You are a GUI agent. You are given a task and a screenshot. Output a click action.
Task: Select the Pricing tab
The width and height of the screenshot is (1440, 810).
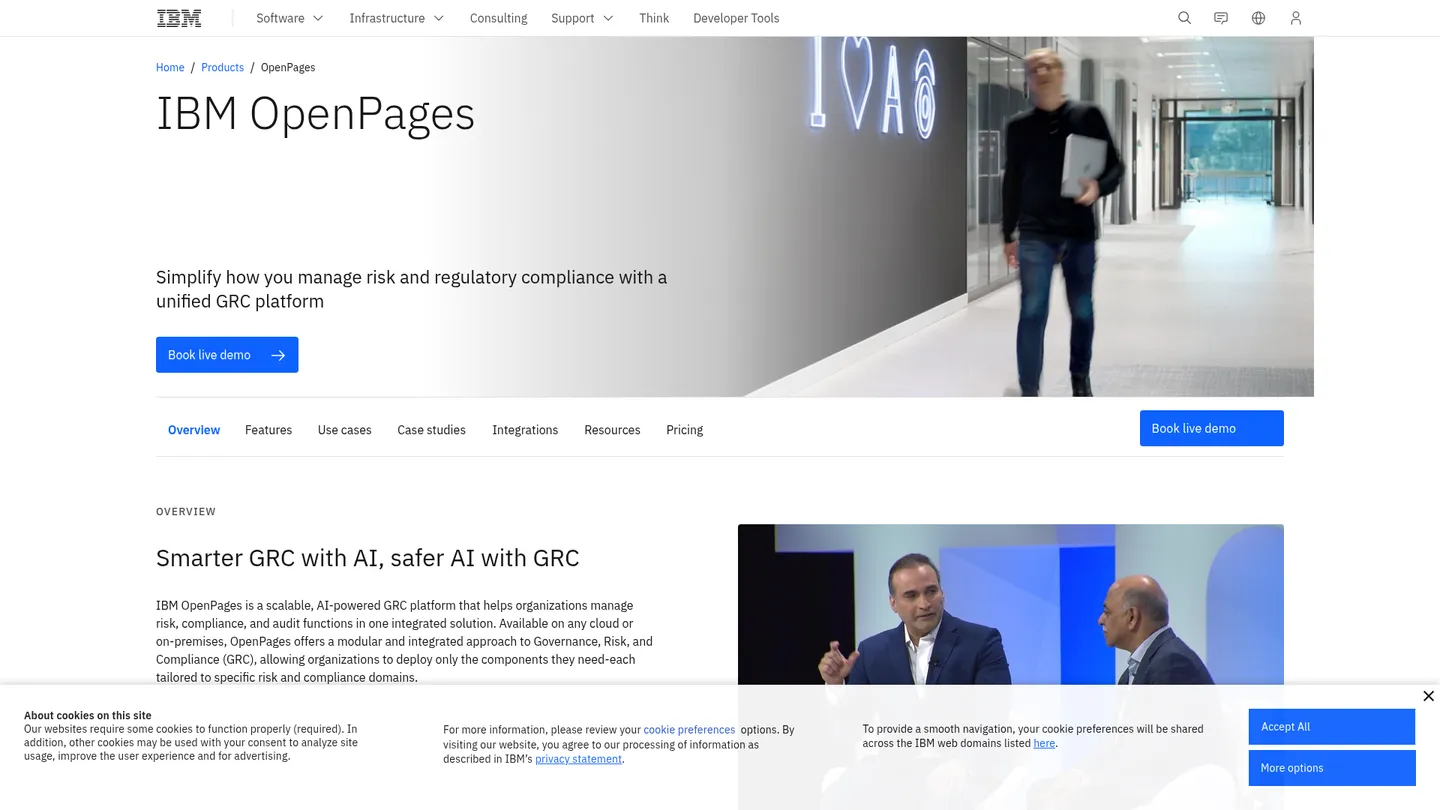click(x=684, y=430)
